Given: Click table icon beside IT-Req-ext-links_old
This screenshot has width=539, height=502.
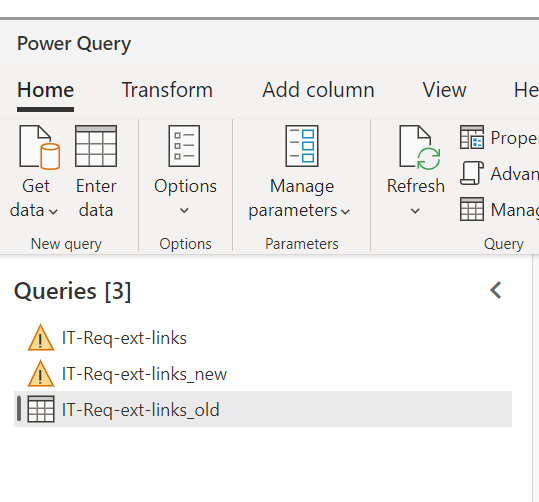Looking at the screenshot, I should pyautogui.click(x=41, y=409).
